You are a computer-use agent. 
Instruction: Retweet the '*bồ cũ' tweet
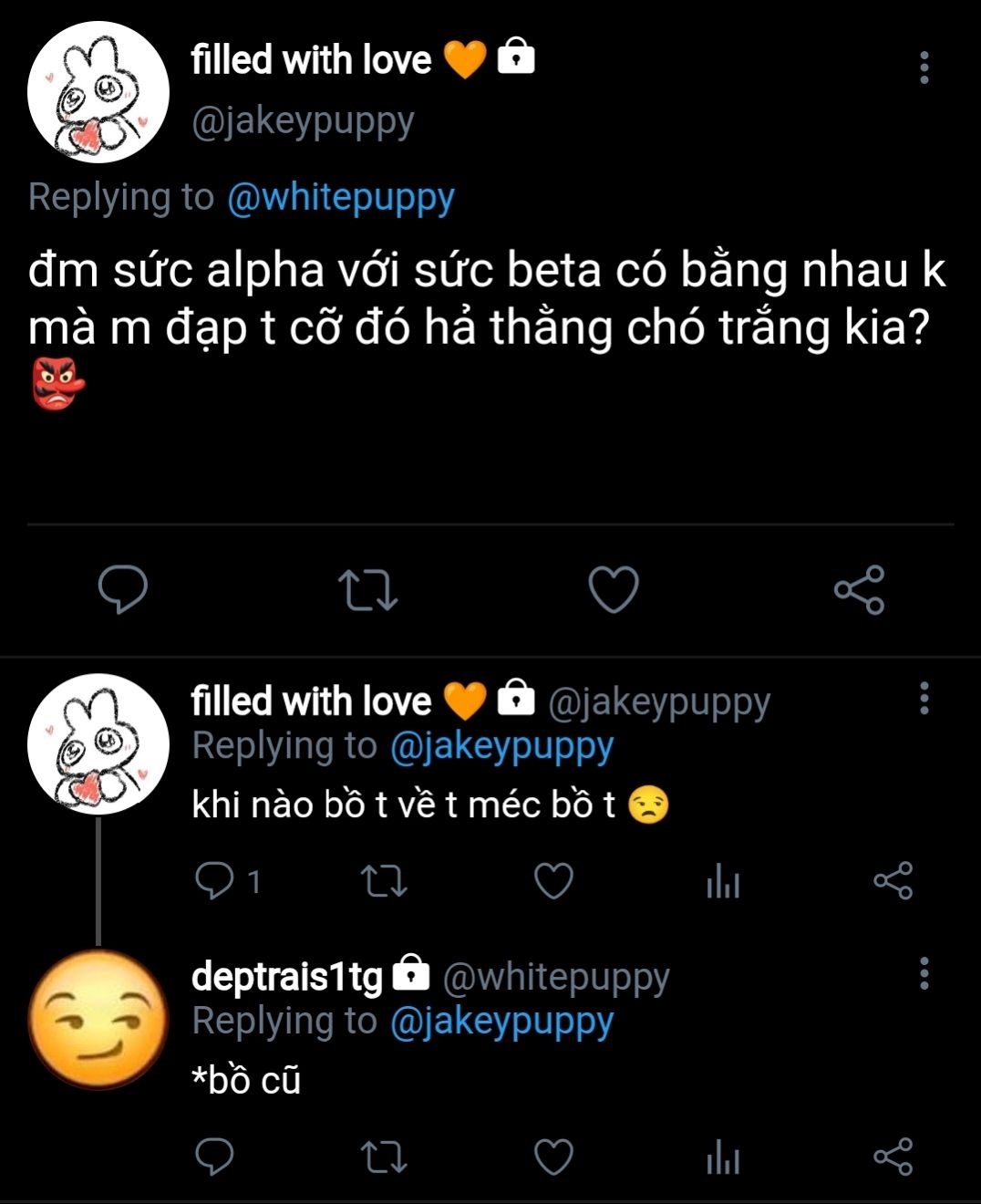(384, 1157)
